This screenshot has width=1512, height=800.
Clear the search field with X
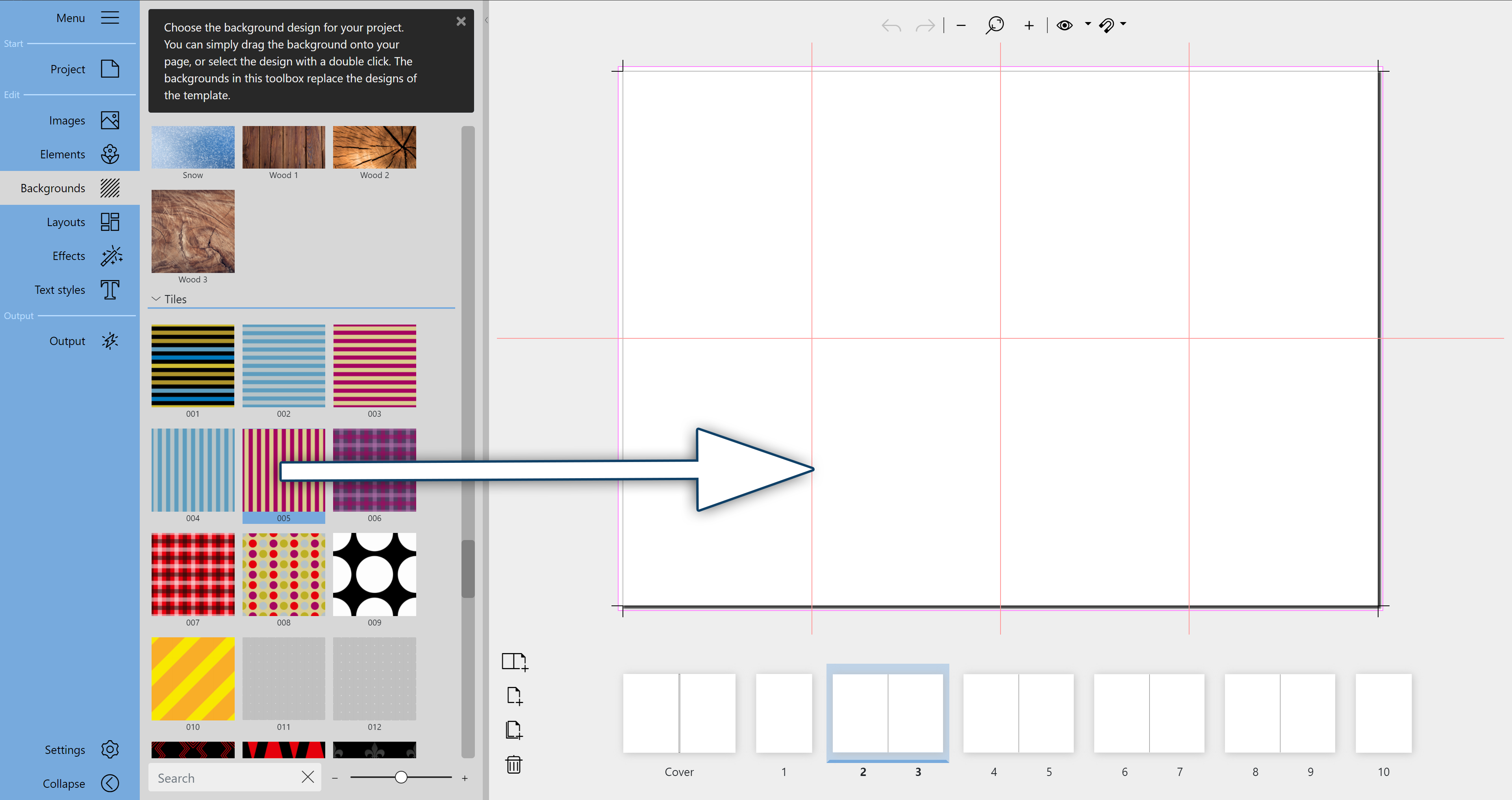click(x=308, y=777)
